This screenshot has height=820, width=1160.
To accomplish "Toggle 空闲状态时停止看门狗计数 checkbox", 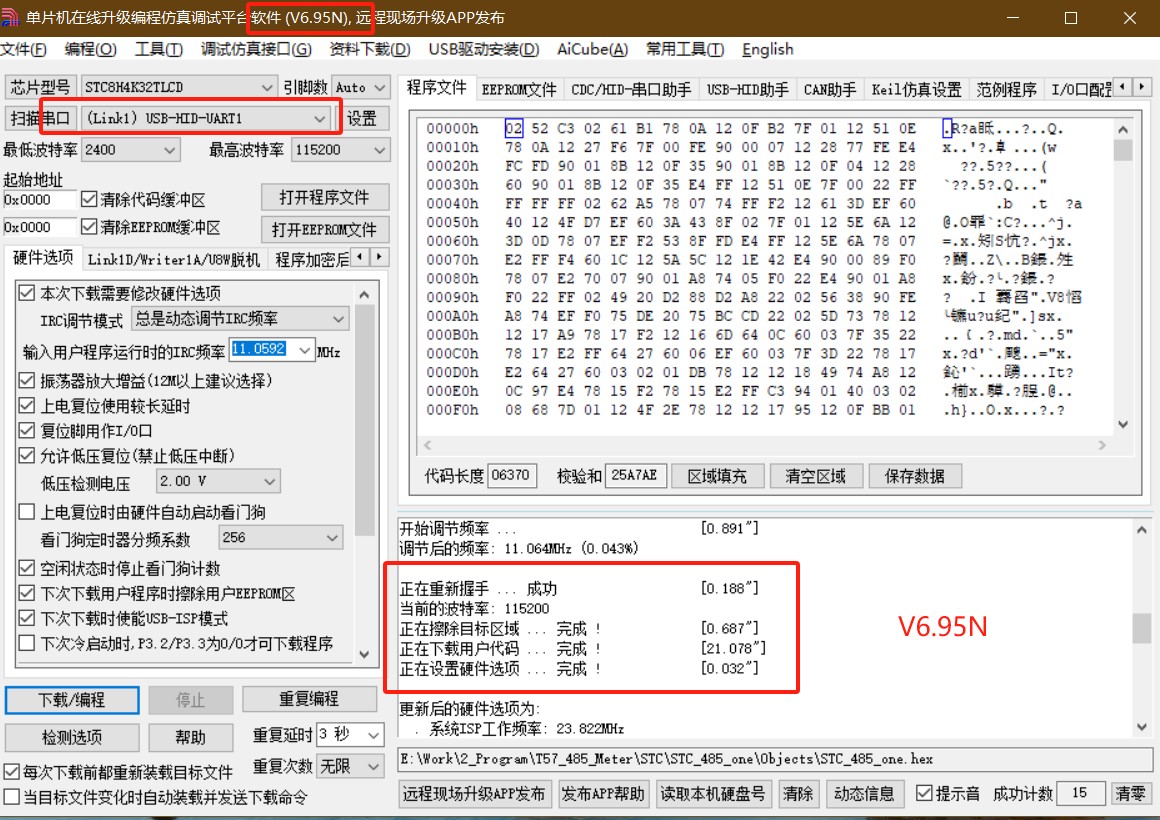I will (27, 568).
